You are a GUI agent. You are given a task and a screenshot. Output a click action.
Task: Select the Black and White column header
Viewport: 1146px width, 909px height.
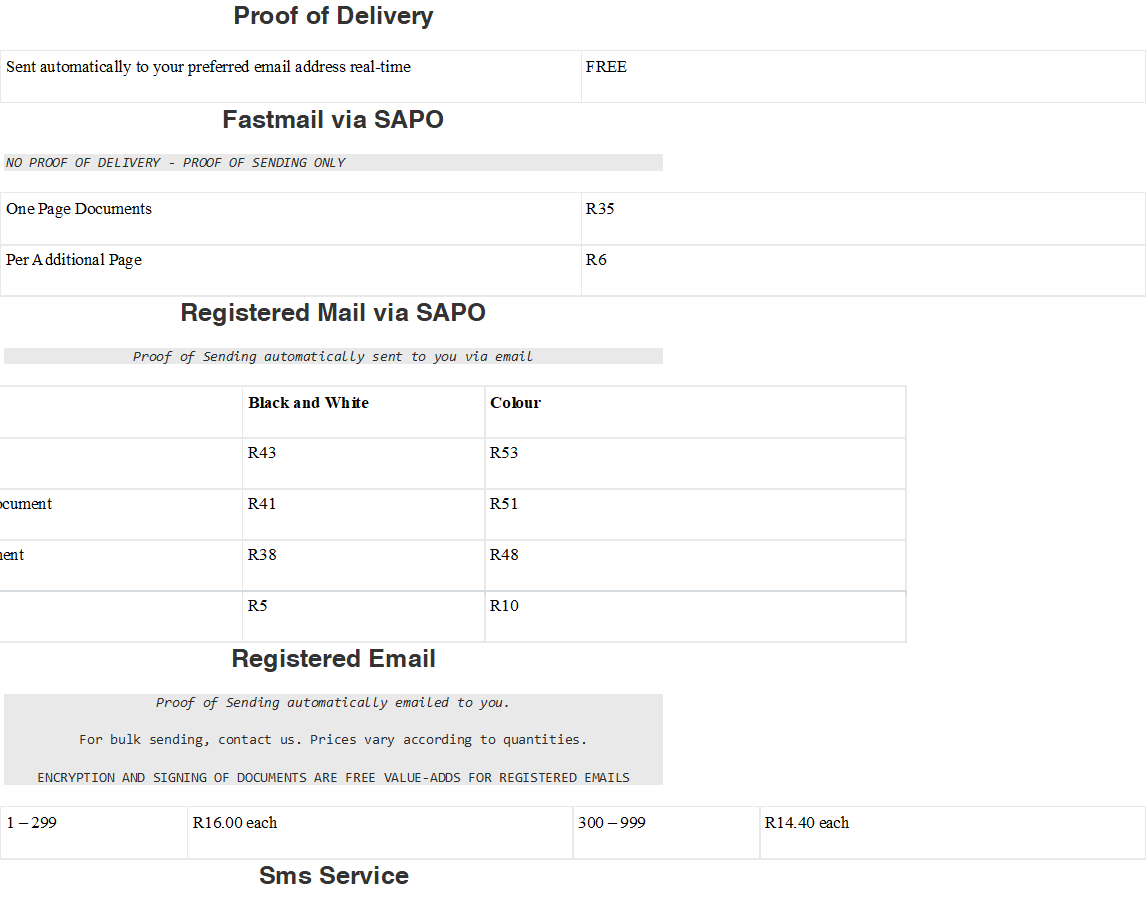308,403
